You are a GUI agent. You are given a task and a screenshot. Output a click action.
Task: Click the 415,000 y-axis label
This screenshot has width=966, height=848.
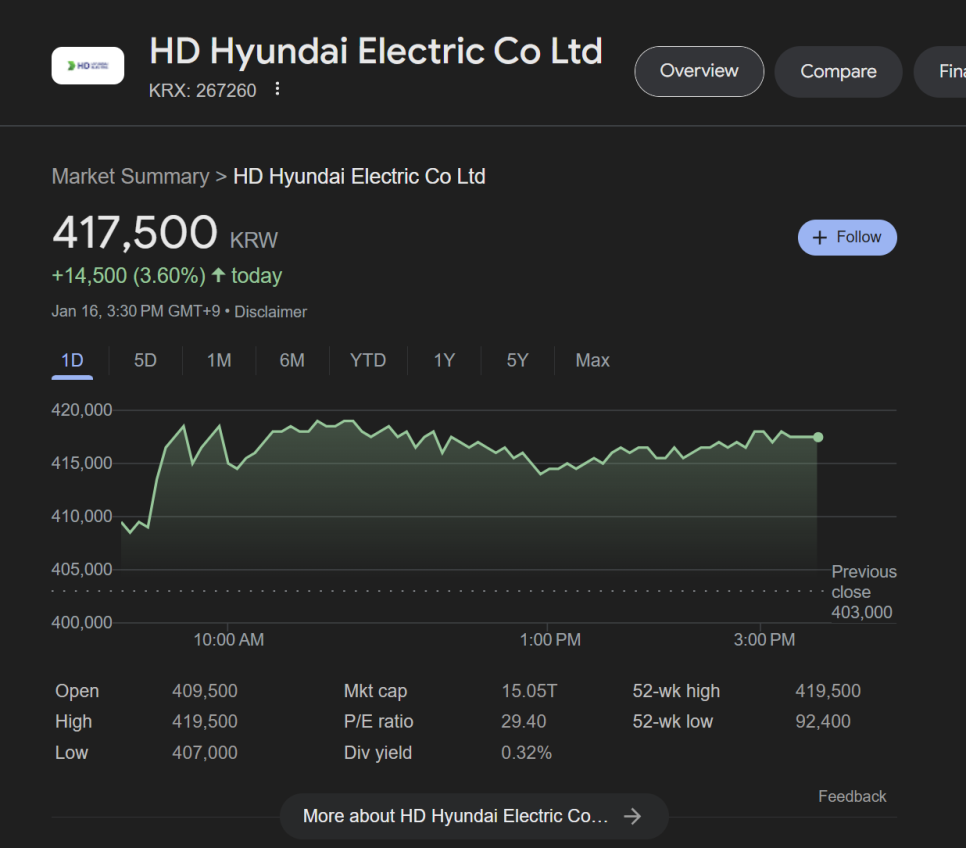82,463
